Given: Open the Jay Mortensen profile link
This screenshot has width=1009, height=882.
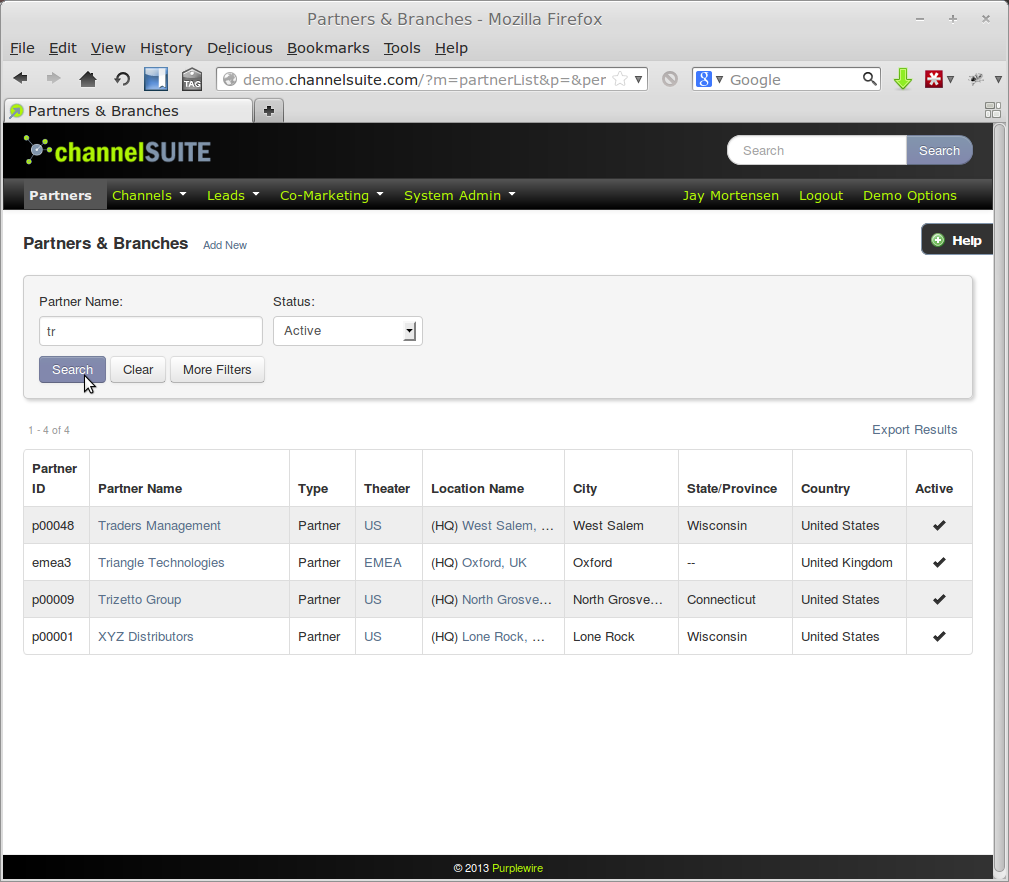Looking at the screenshot, I should click(x=730, y=196).
